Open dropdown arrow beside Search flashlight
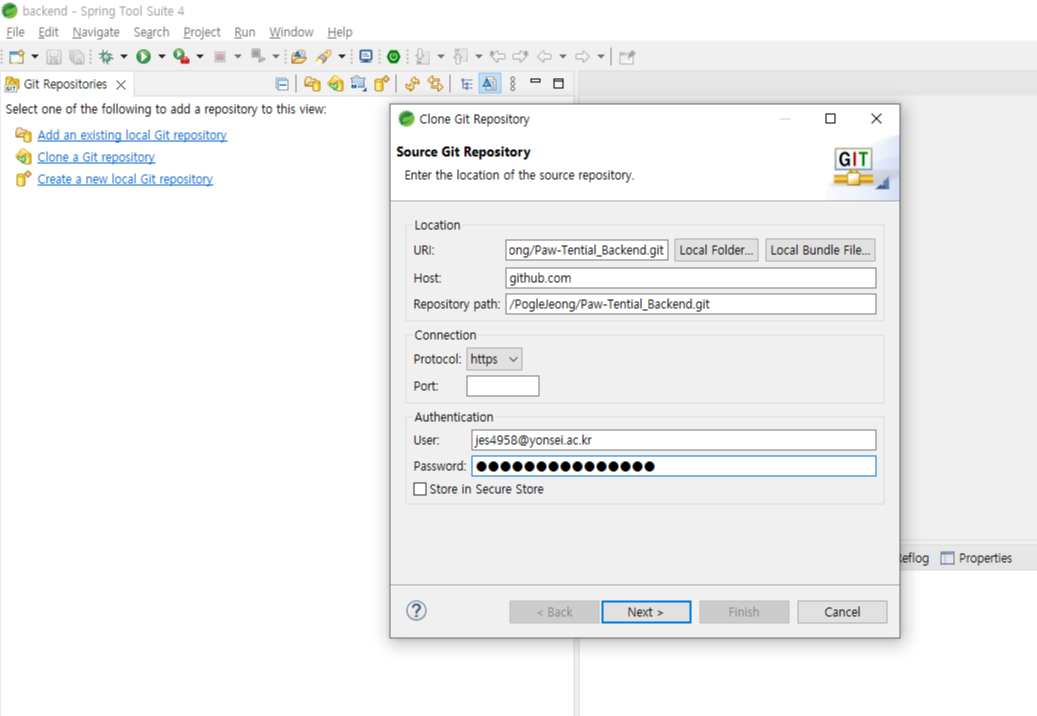This screenshot has width=1037, height=716. click(x=342, y=57)
